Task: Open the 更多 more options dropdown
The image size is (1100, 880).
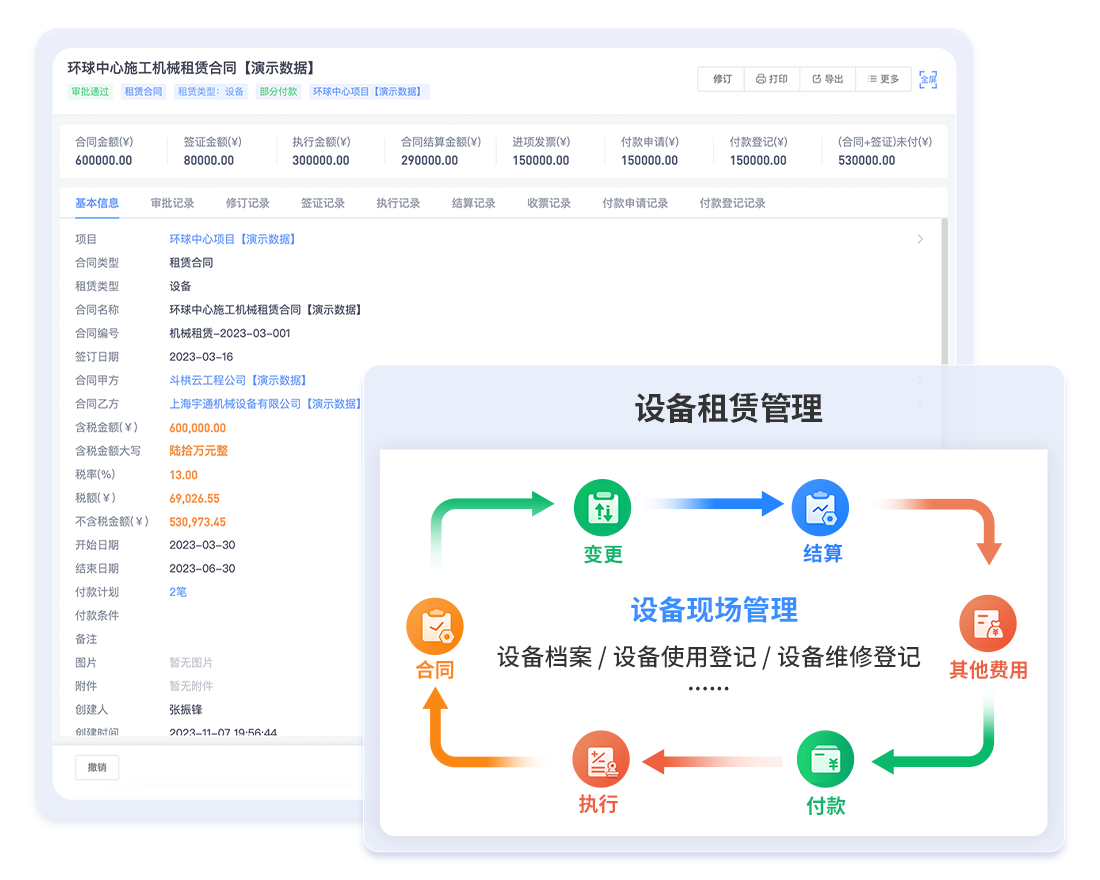Action: [883, 79]
